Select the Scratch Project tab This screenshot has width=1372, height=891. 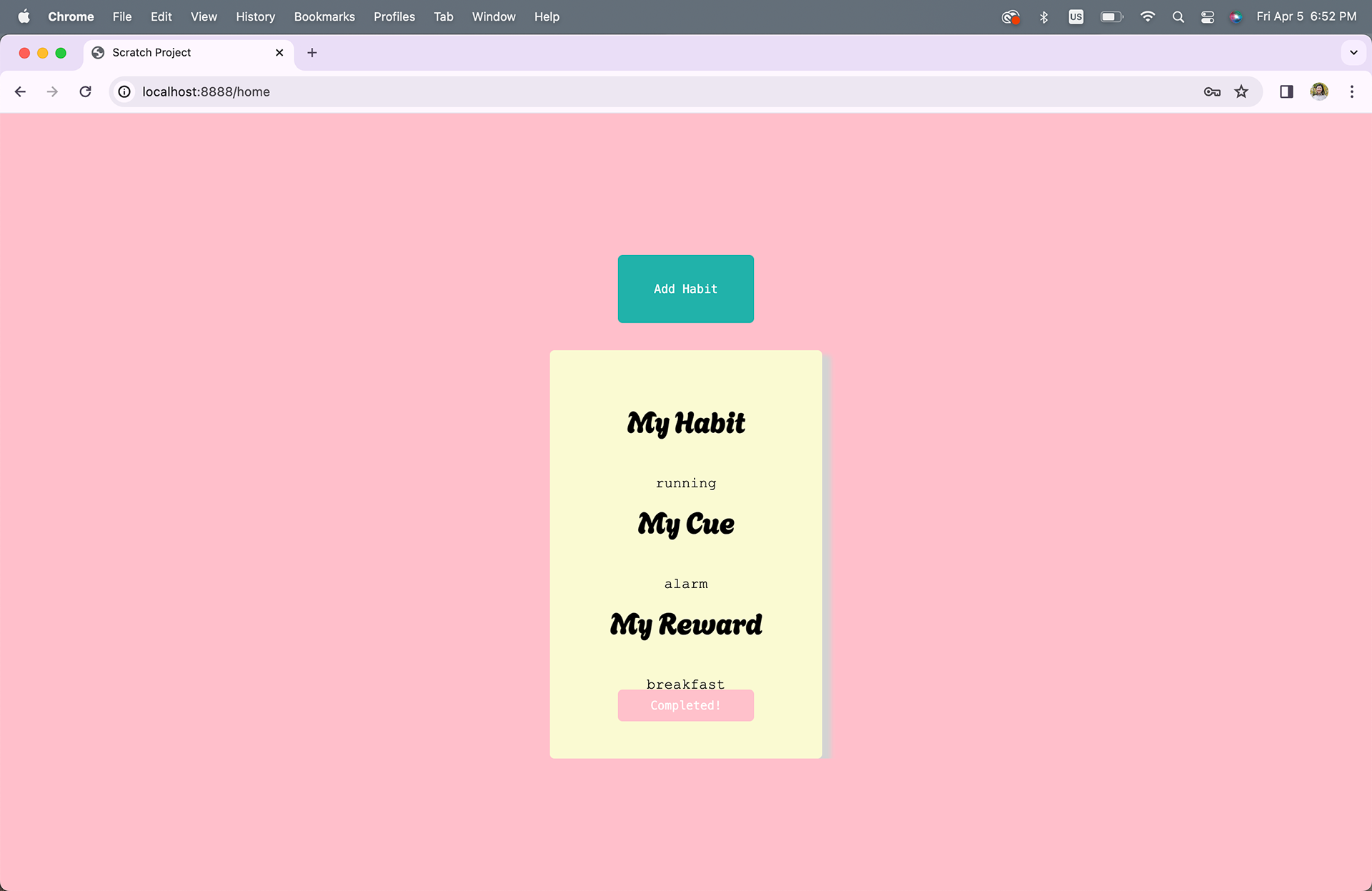coord(179,52)
